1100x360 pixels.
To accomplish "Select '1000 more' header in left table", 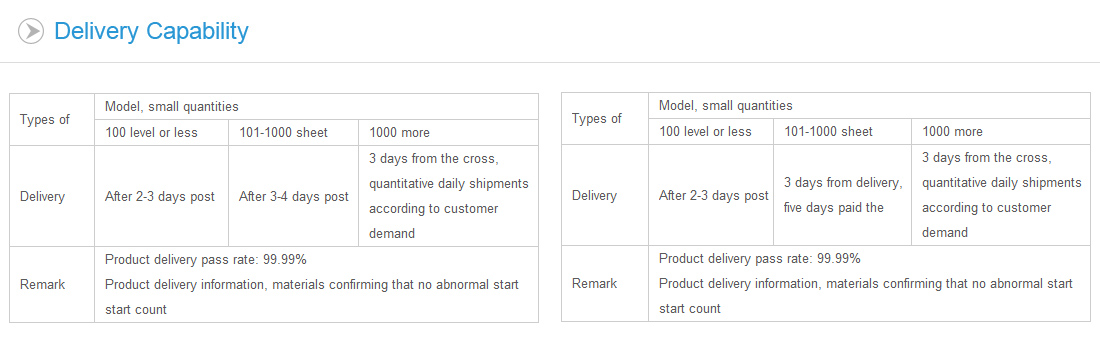I will [x=448, y=133].
